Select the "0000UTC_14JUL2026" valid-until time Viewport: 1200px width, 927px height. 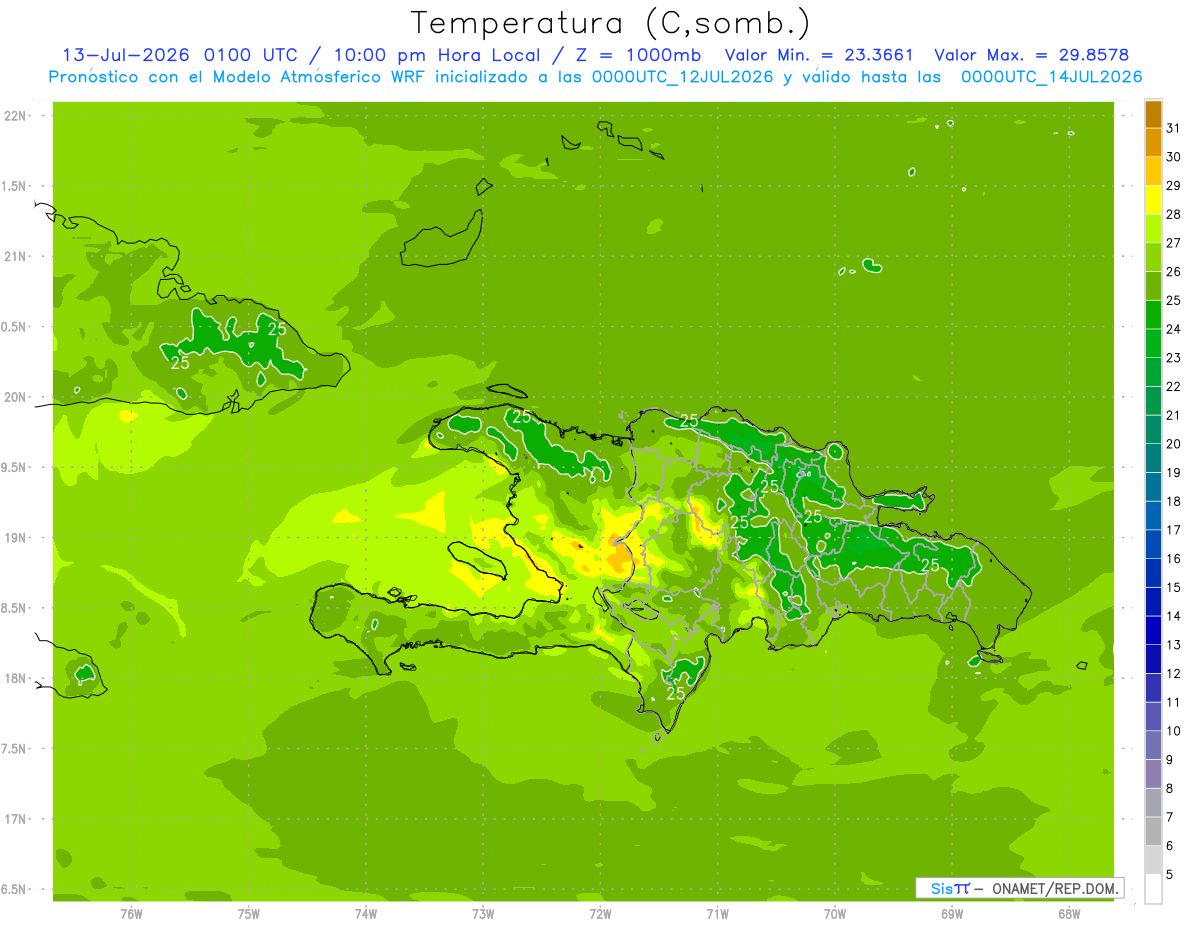point(1052,77)
